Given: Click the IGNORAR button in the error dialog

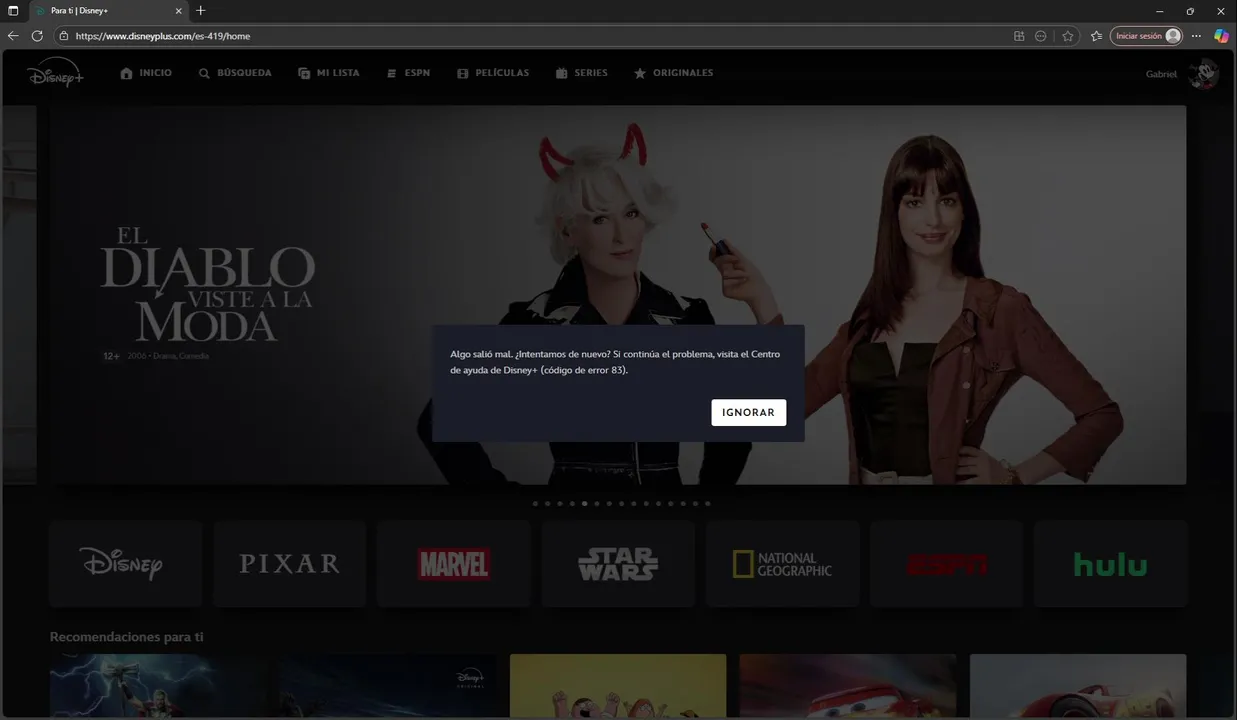Looking at the screenshot, I should (x=748, y=412).
